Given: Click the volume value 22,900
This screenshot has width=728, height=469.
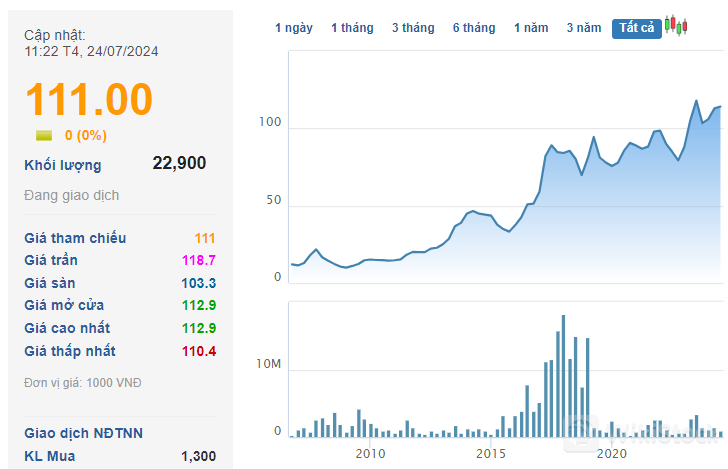Looking at the screenshot, I should [179, 163].
